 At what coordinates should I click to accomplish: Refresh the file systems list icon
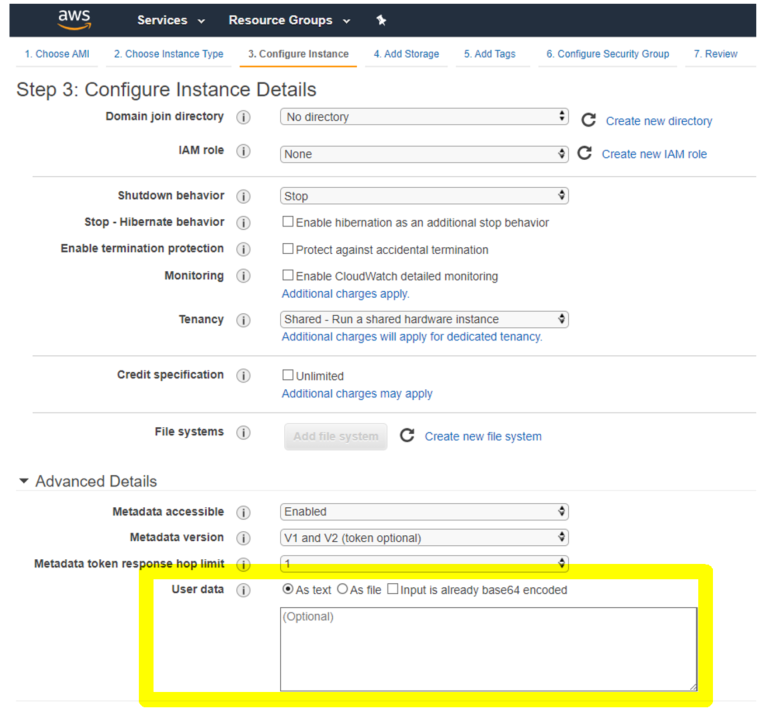click(x=407, y=435)
